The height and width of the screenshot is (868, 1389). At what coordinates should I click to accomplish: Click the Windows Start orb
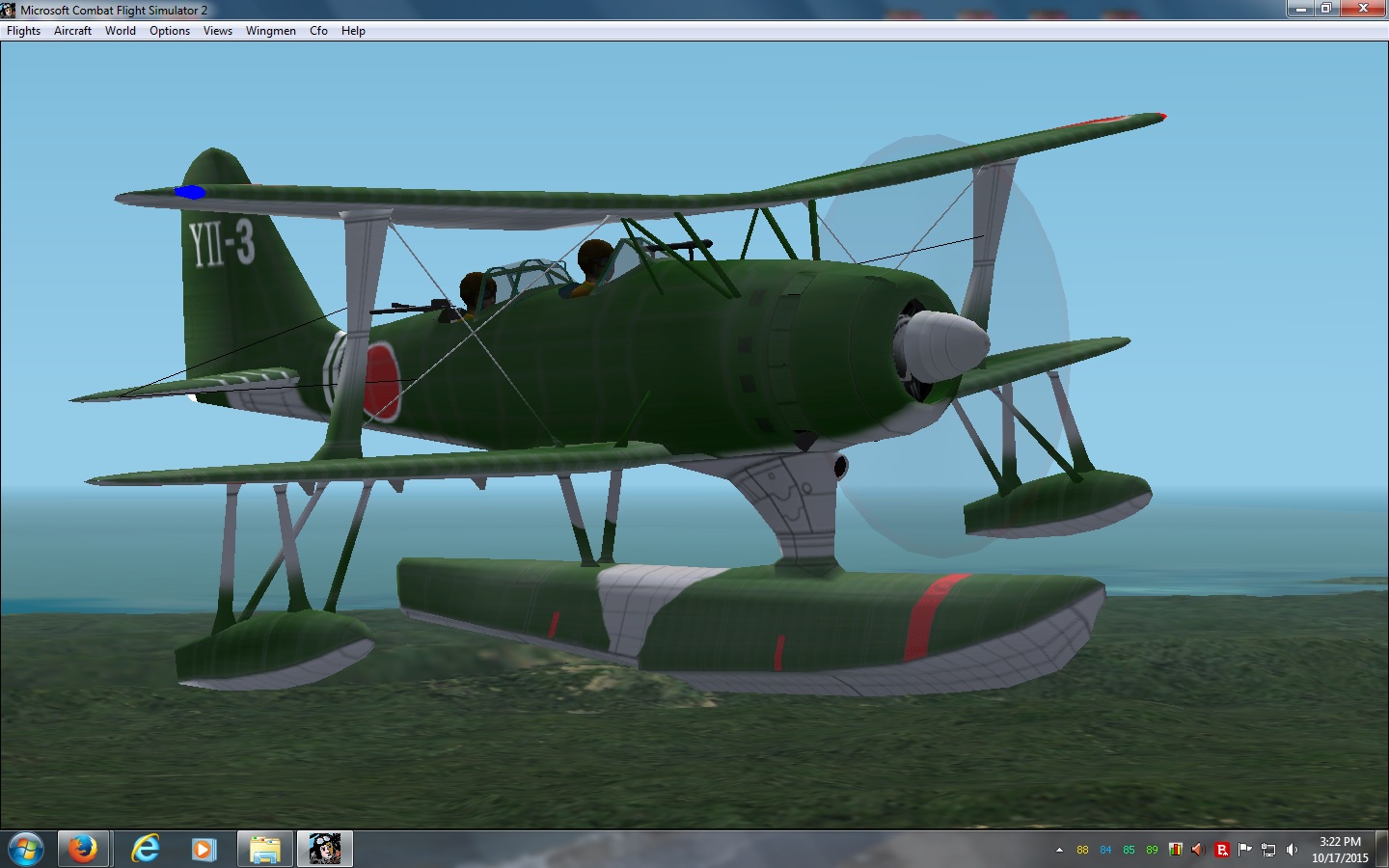[x=26, y=849]
